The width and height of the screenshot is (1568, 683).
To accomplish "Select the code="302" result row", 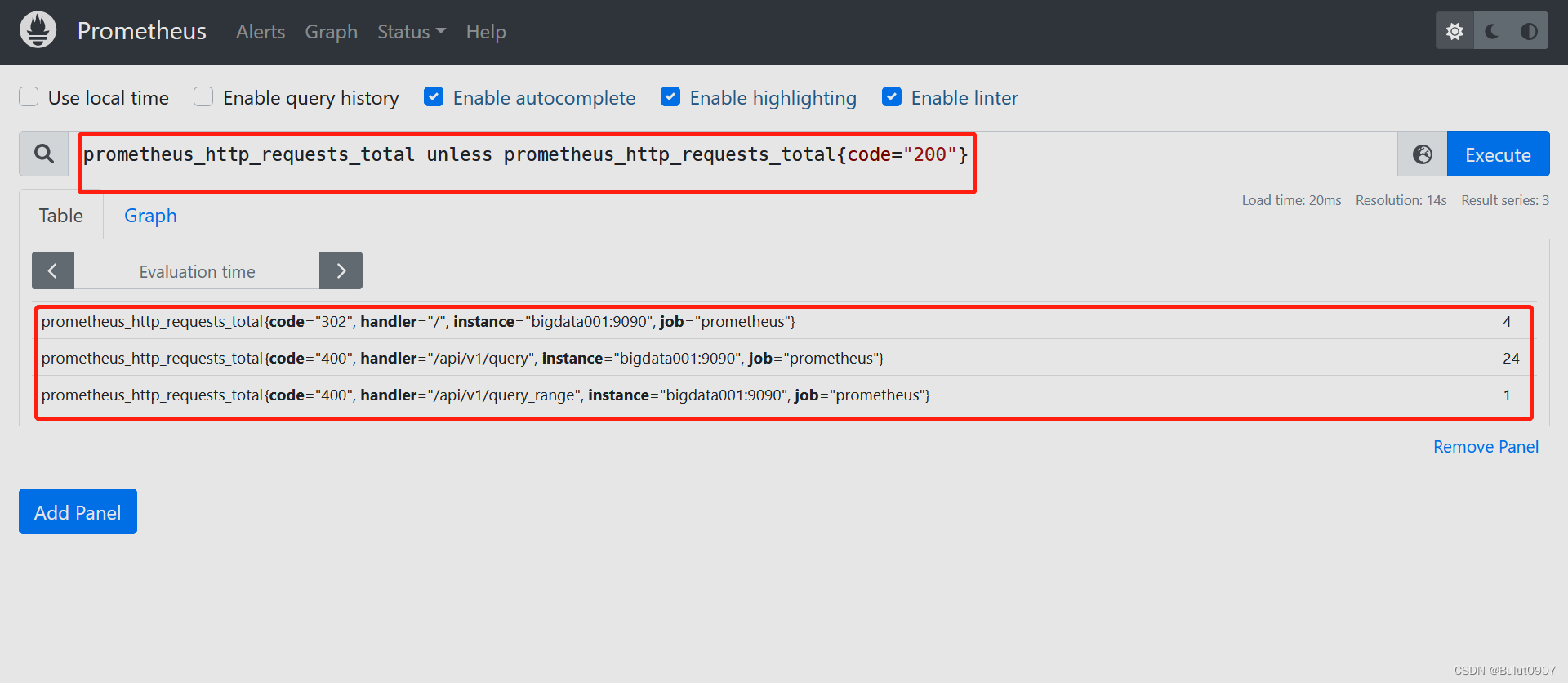I will coord(784,322).
